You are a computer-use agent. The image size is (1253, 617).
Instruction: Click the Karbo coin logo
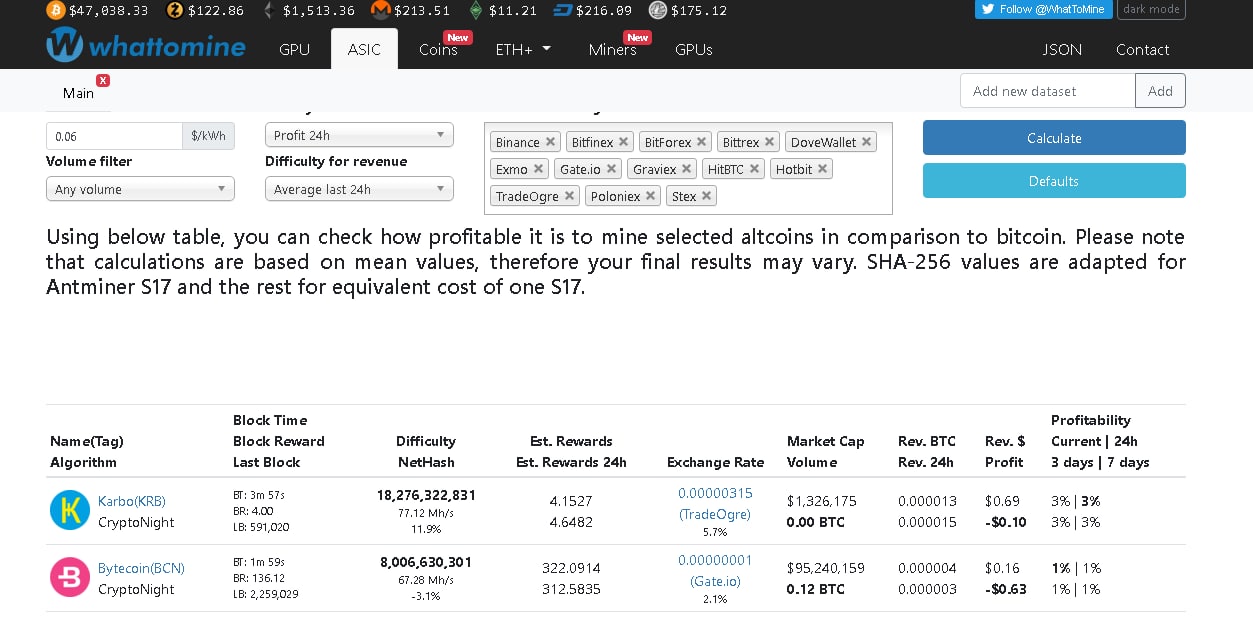point(70,510)
